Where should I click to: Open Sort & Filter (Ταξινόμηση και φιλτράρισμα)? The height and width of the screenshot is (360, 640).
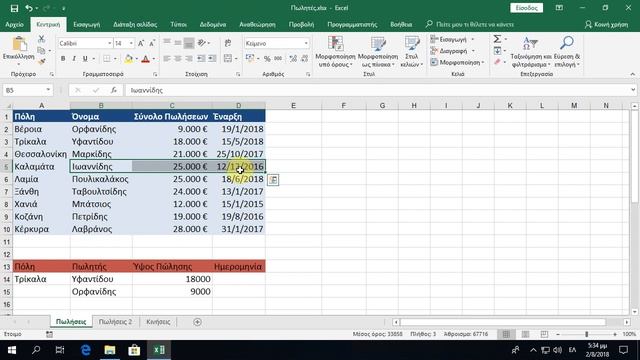(531, 52)
